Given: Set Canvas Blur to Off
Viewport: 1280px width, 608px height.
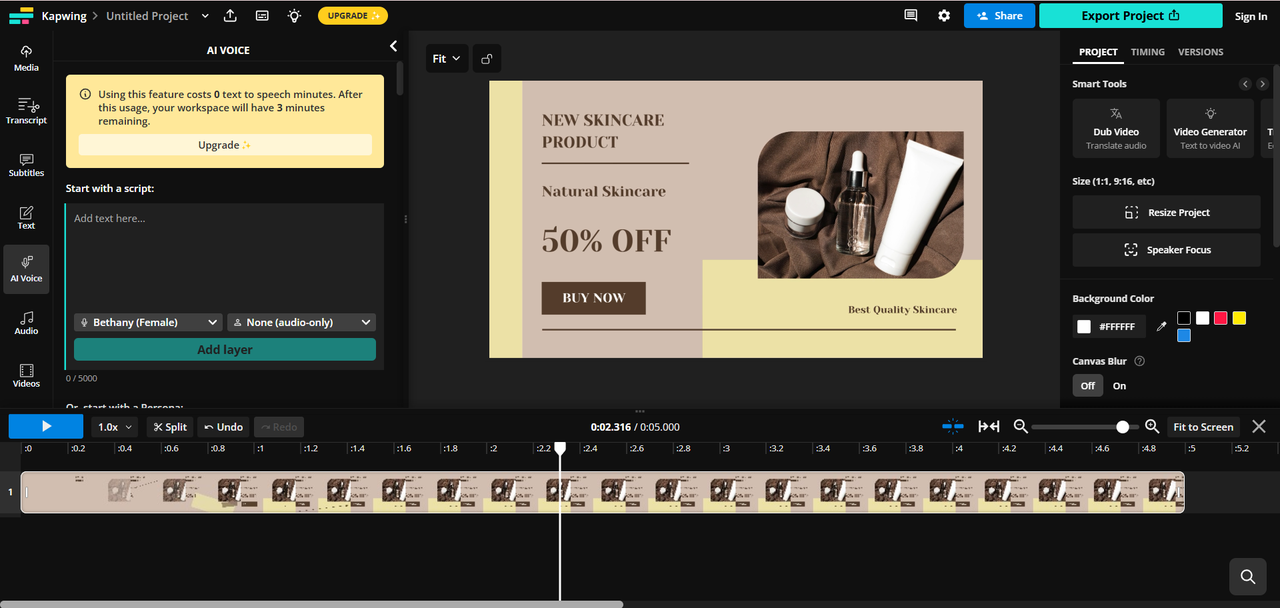Looking at the screenshot, I should pos(1088,385).
